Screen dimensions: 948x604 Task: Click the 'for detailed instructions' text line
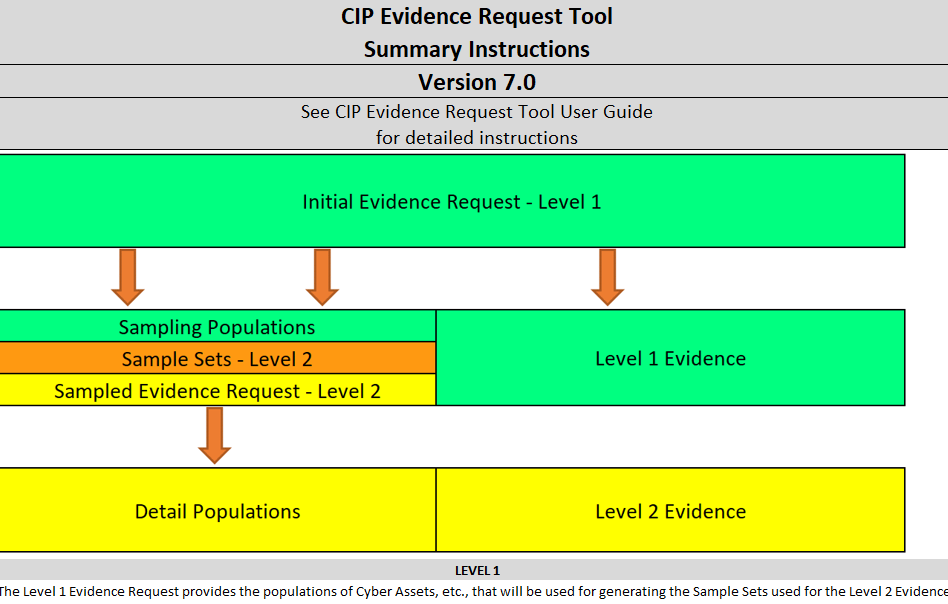tap(476, 137)
